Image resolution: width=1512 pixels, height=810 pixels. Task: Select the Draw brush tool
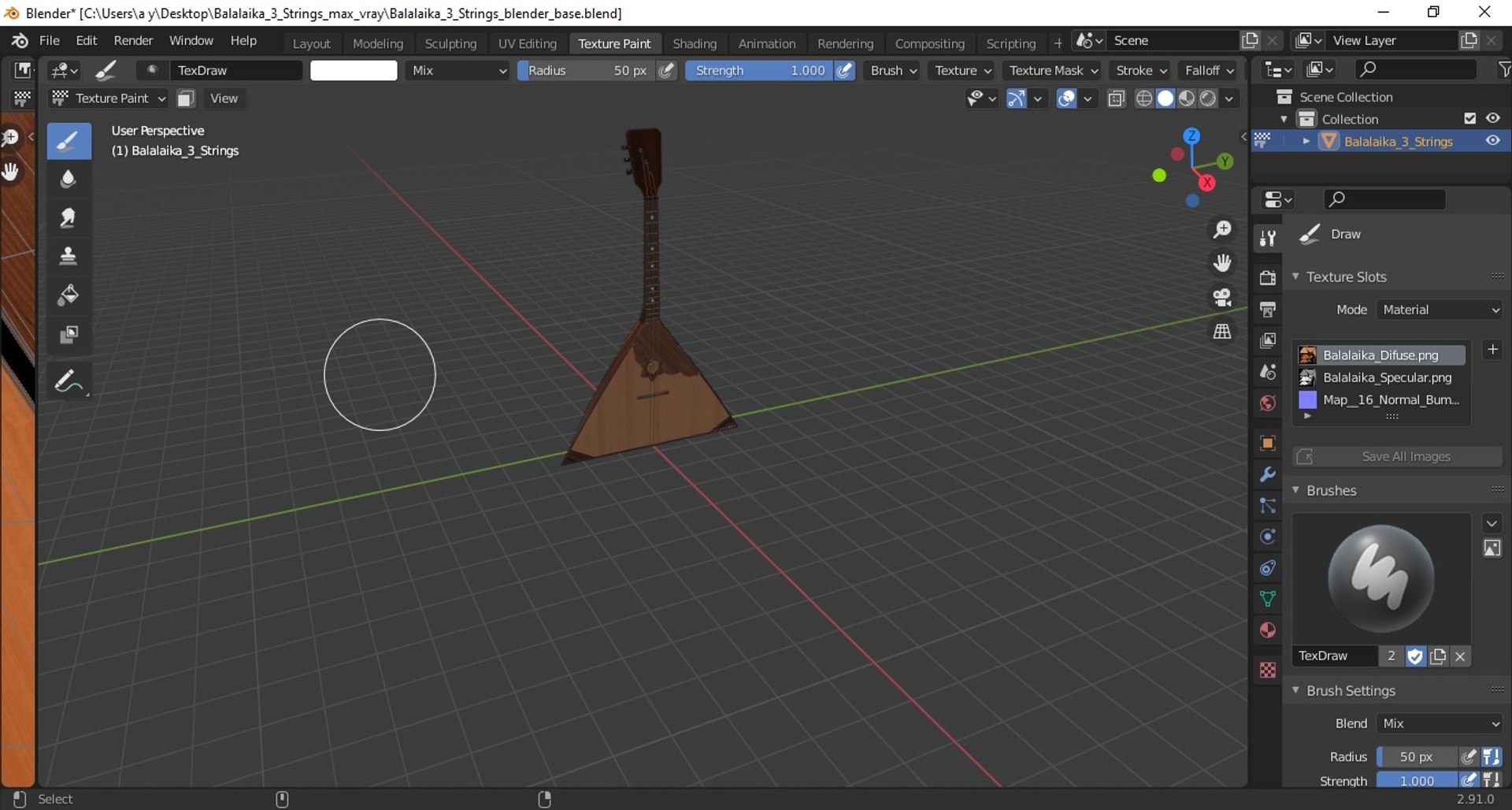69,141
